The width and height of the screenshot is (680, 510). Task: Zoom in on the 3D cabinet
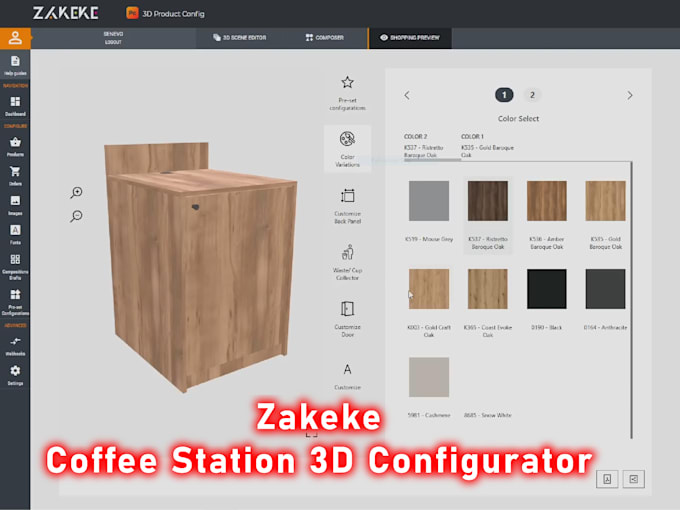tap(76, 192)
